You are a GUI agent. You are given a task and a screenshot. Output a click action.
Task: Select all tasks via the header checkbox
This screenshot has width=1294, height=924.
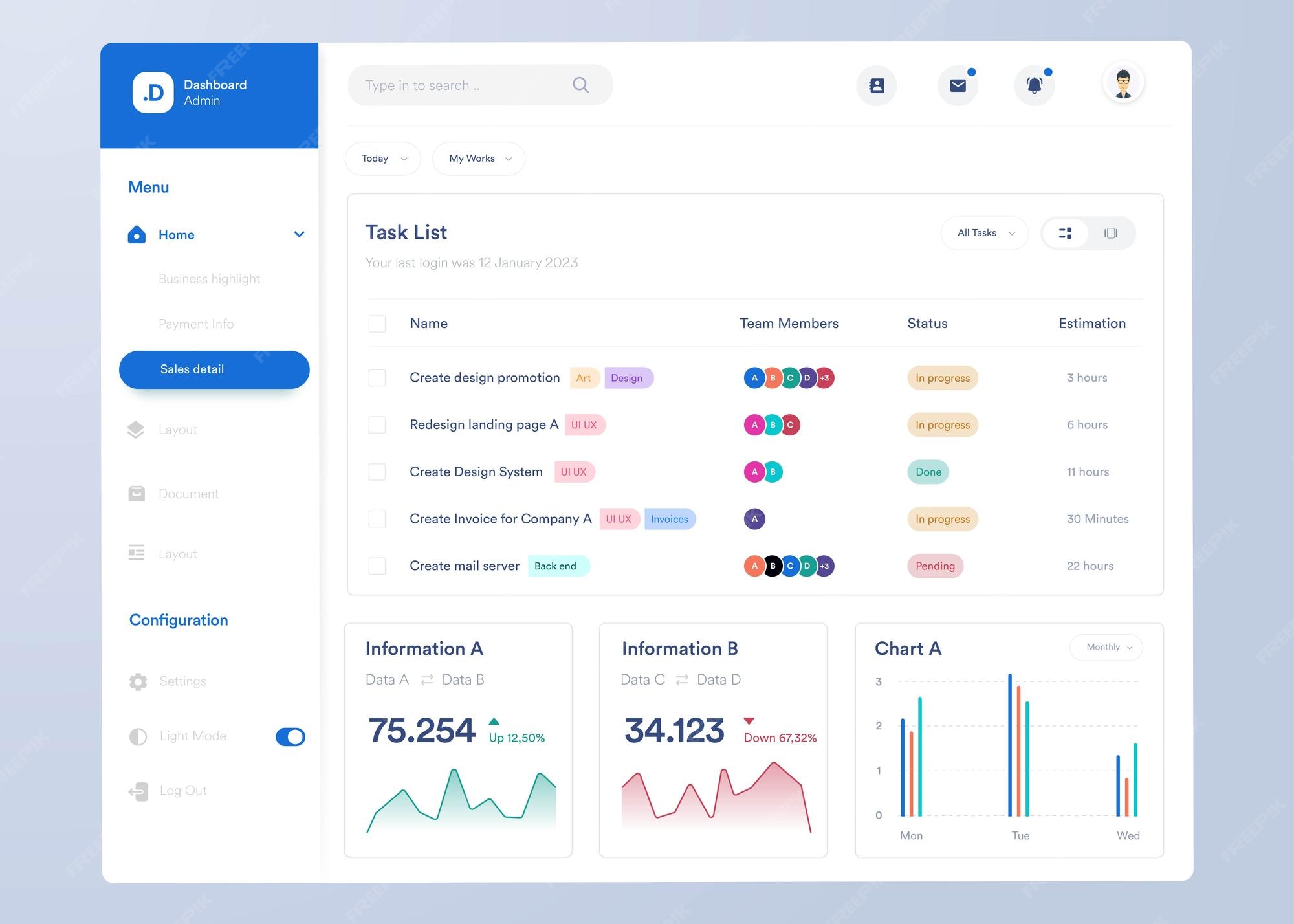pos(377,324)
